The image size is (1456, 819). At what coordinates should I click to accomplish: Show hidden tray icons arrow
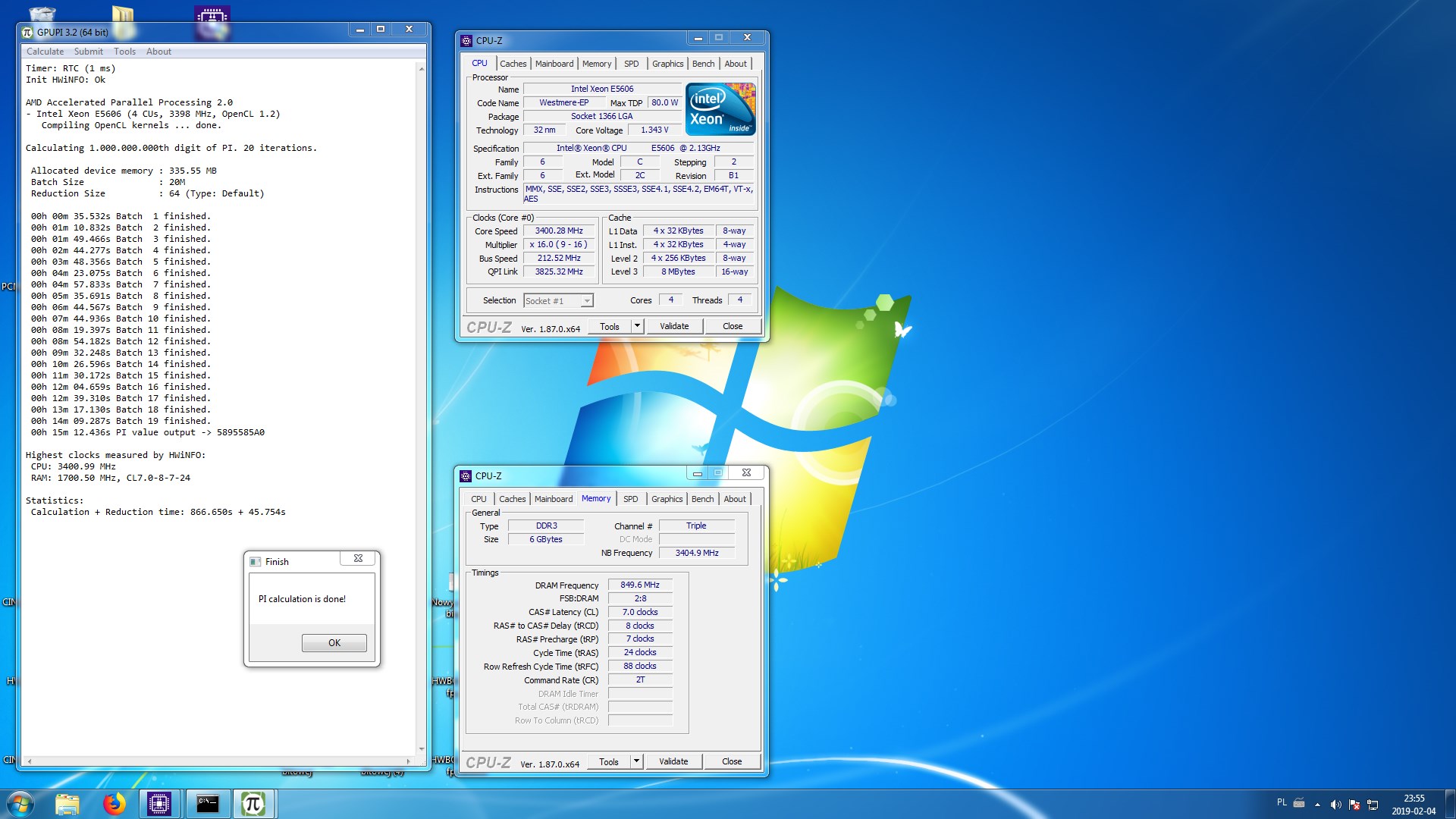pos(1317,805)
